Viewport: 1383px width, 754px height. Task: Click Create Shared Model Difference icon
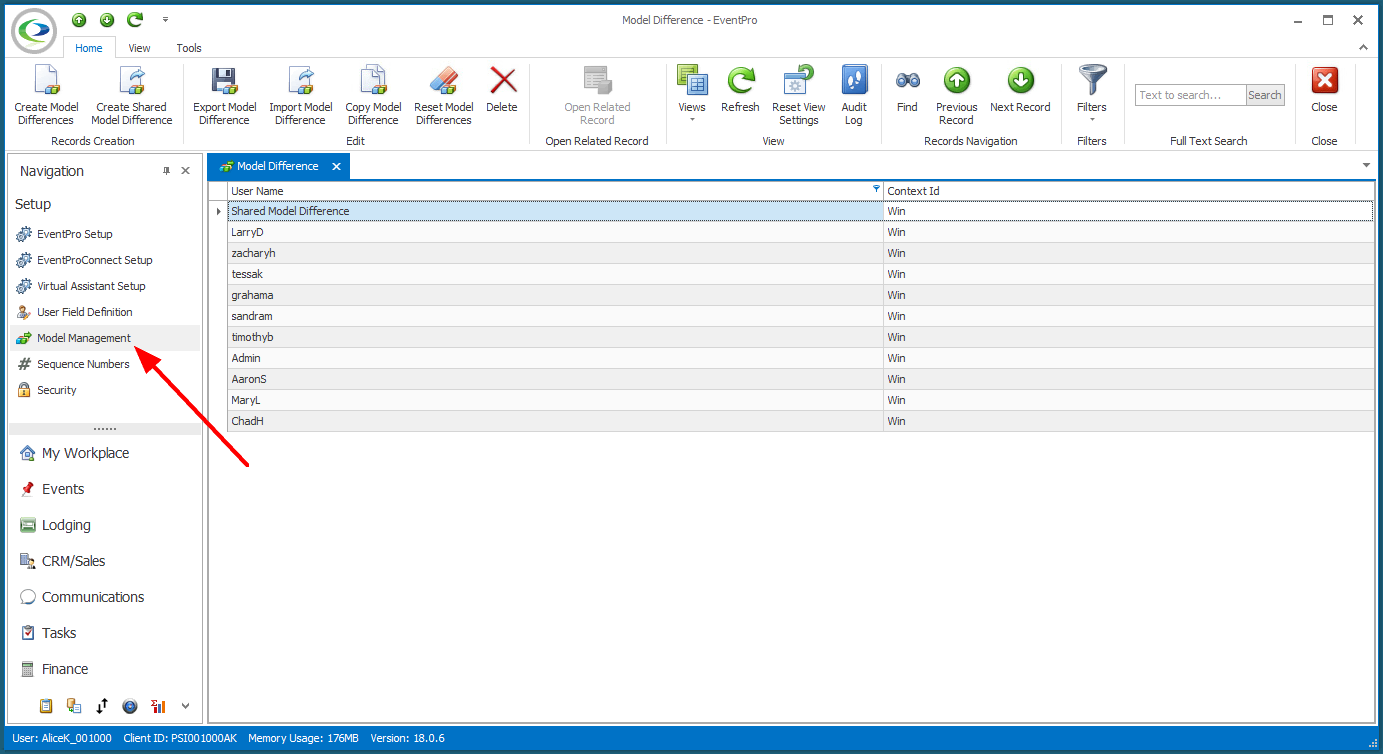tap(132, 81)
